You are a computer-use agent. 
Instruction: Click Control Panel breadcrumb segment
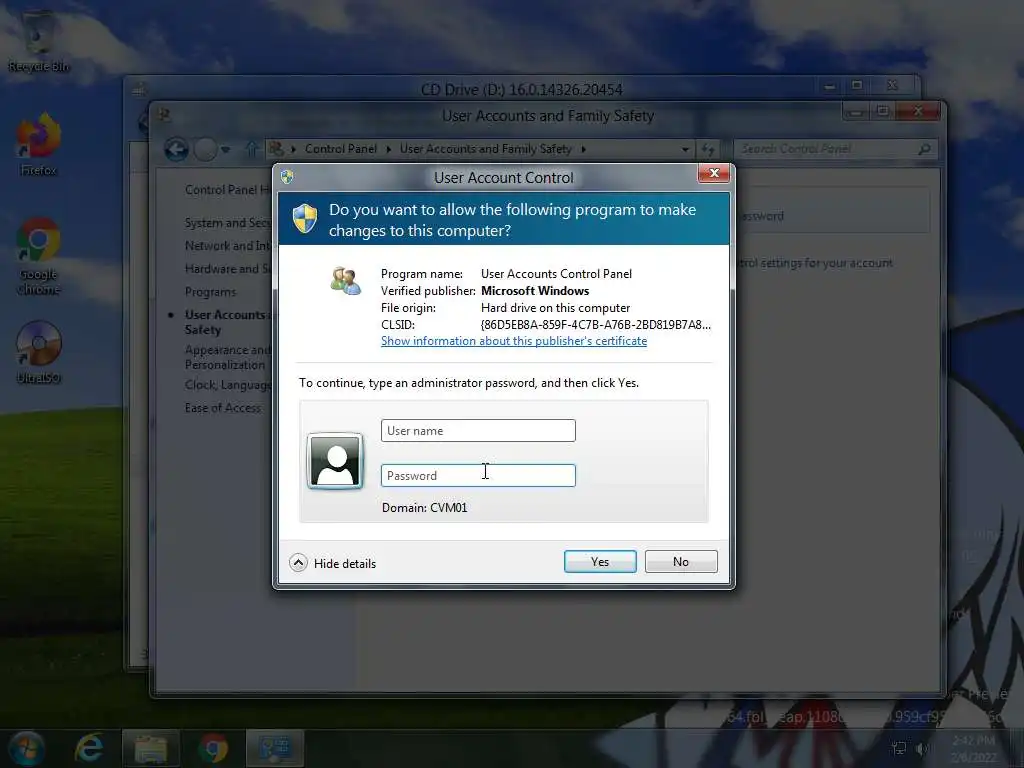pos(340,149)
